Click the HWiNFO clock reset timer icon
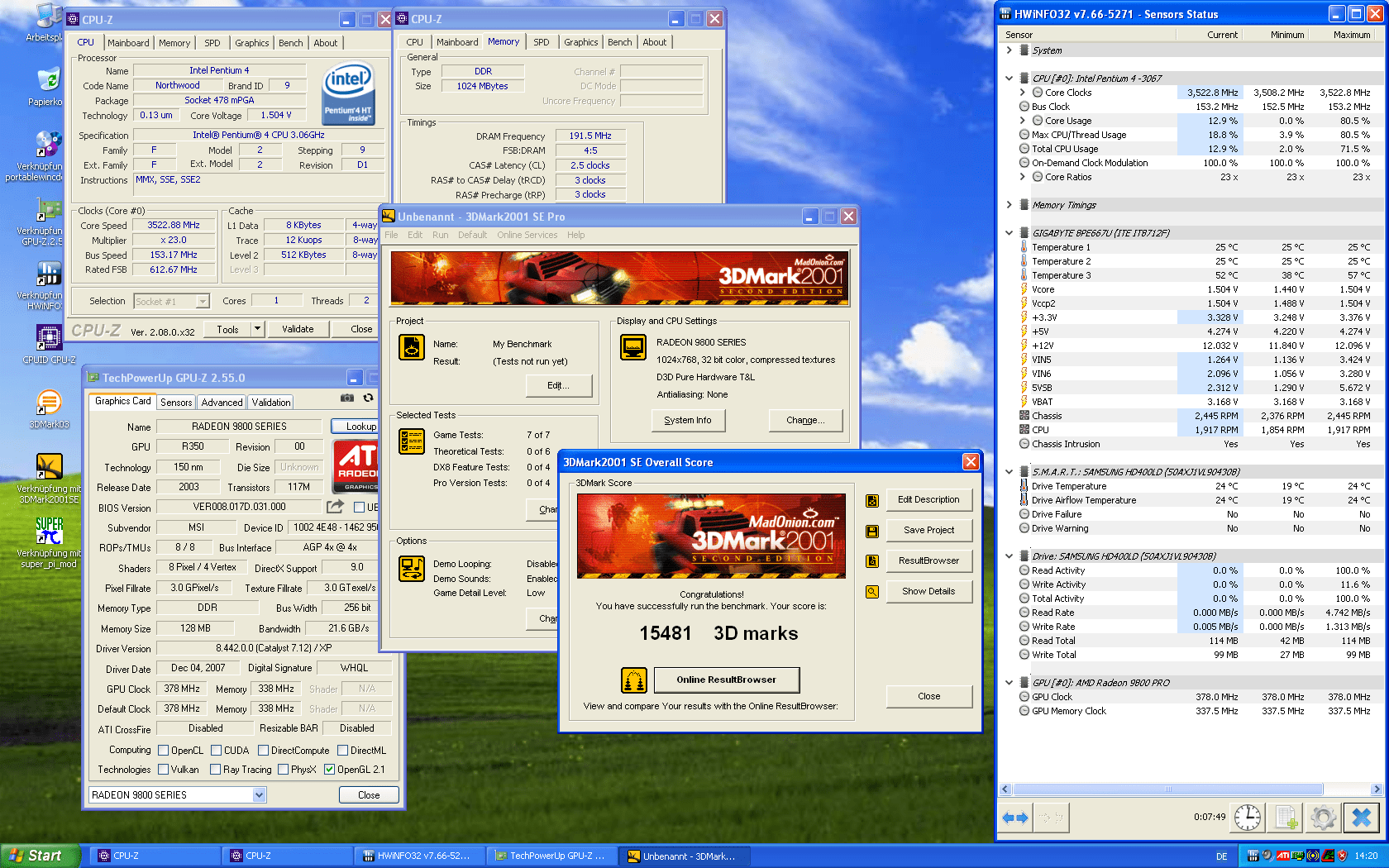Screen dimensions: 1389x868 point(1247,818)
